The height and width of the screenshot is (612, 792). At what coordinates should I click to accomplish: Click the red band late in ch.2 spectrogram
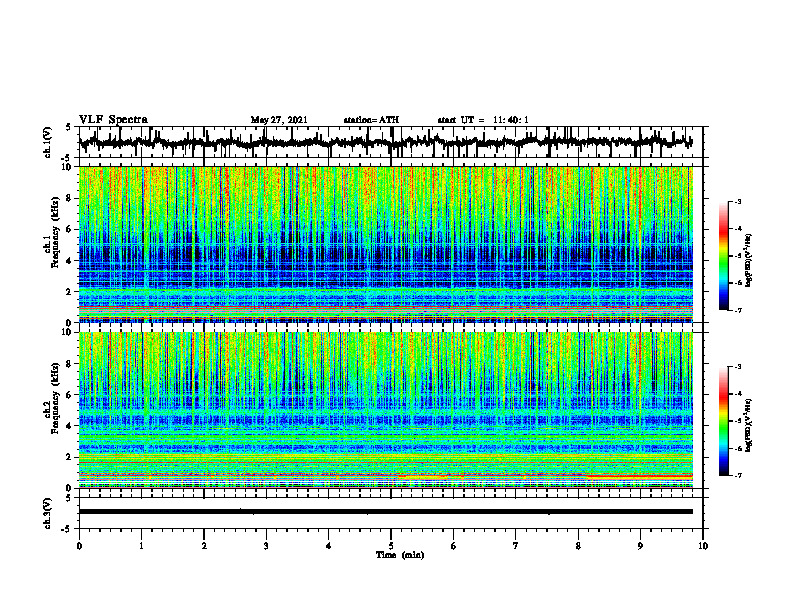click(x=639, y=477)
